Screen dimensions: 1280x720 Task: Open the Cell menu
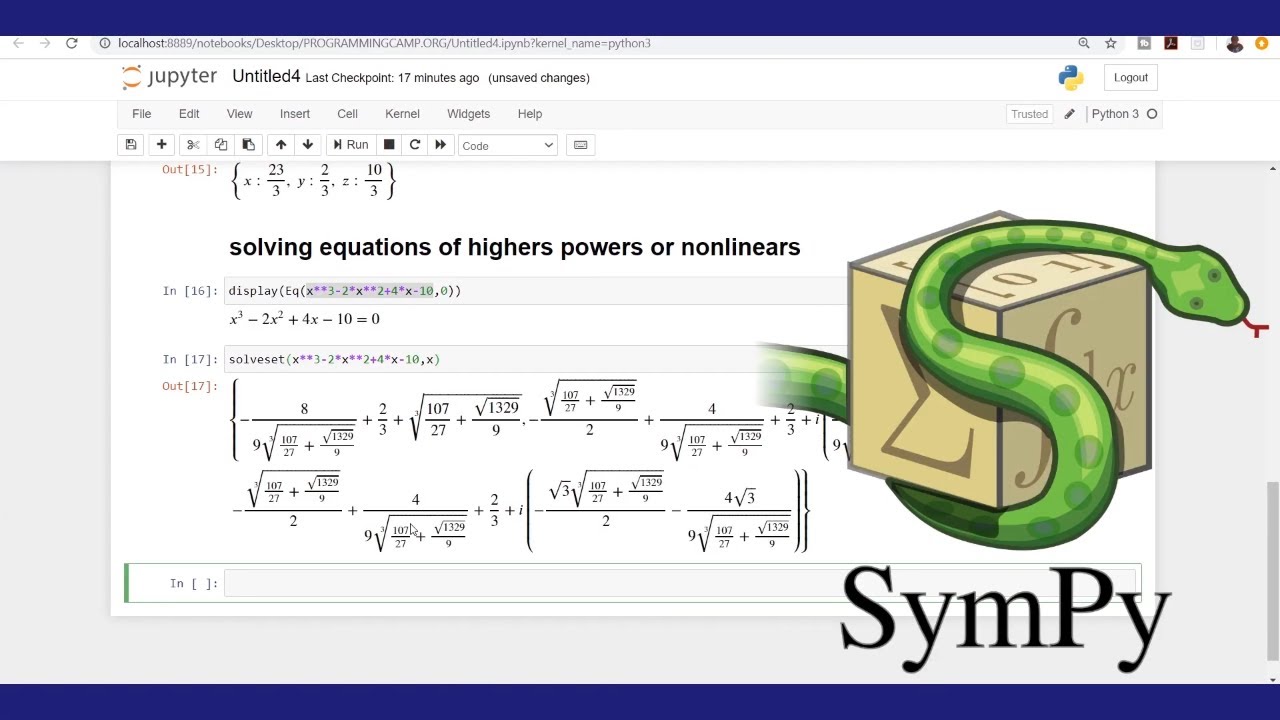pos(347,114)
